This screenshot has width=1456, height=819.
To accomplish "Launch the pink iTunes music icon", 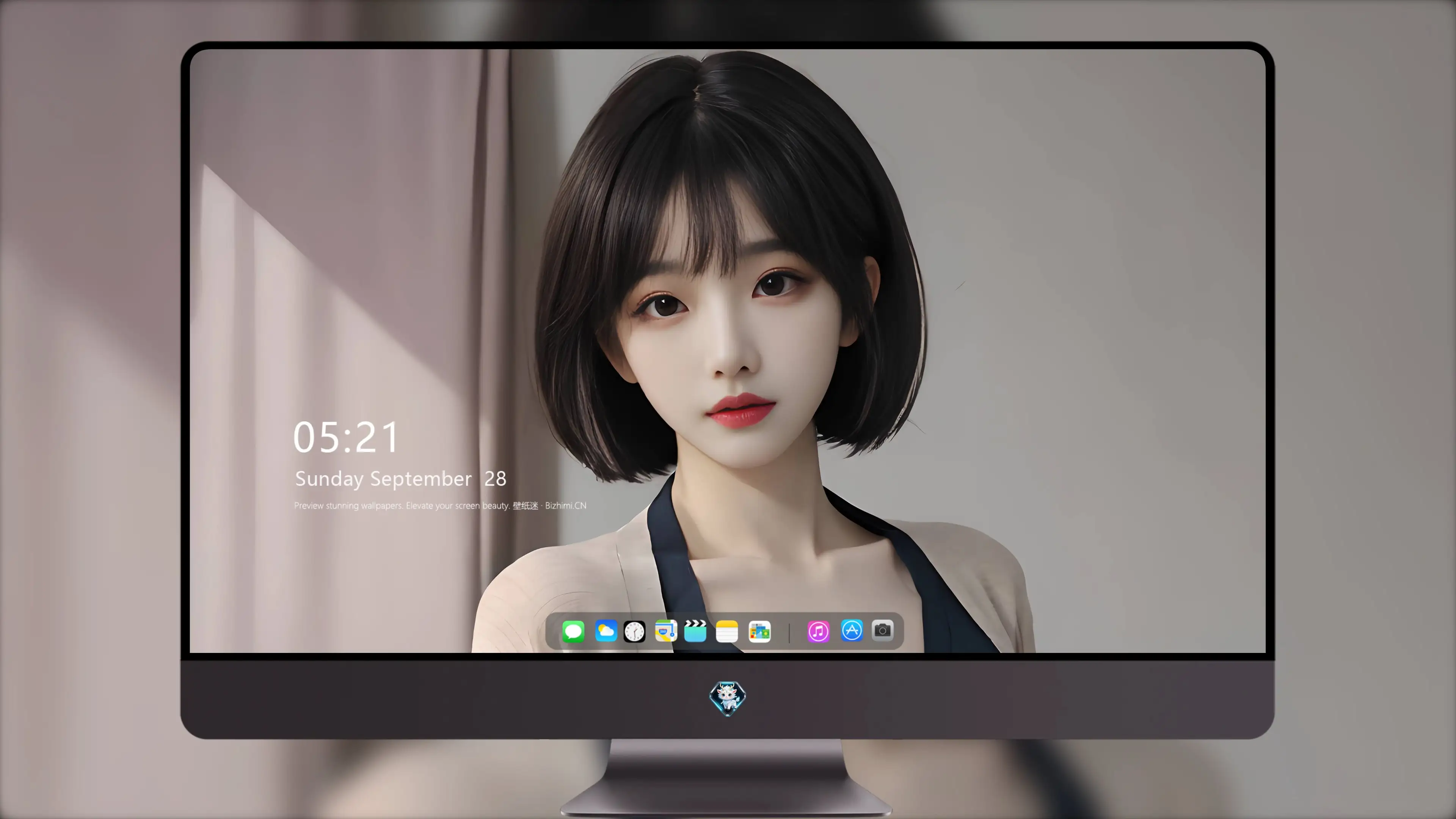I will click(x=819, y=631).
